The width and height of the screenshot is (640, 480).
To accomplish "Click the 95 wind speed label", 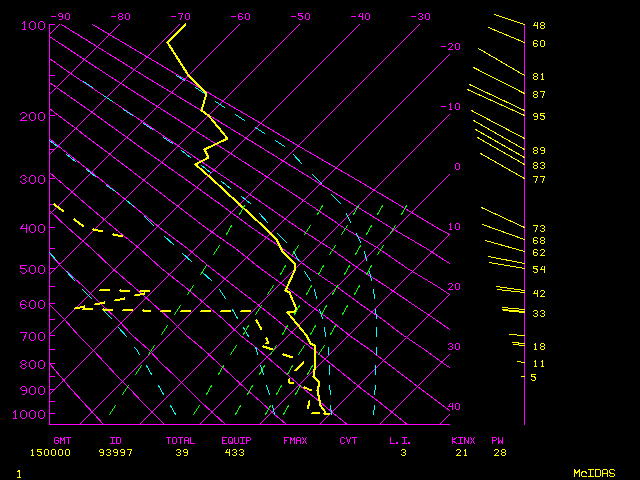I will (x=538, y=117).
